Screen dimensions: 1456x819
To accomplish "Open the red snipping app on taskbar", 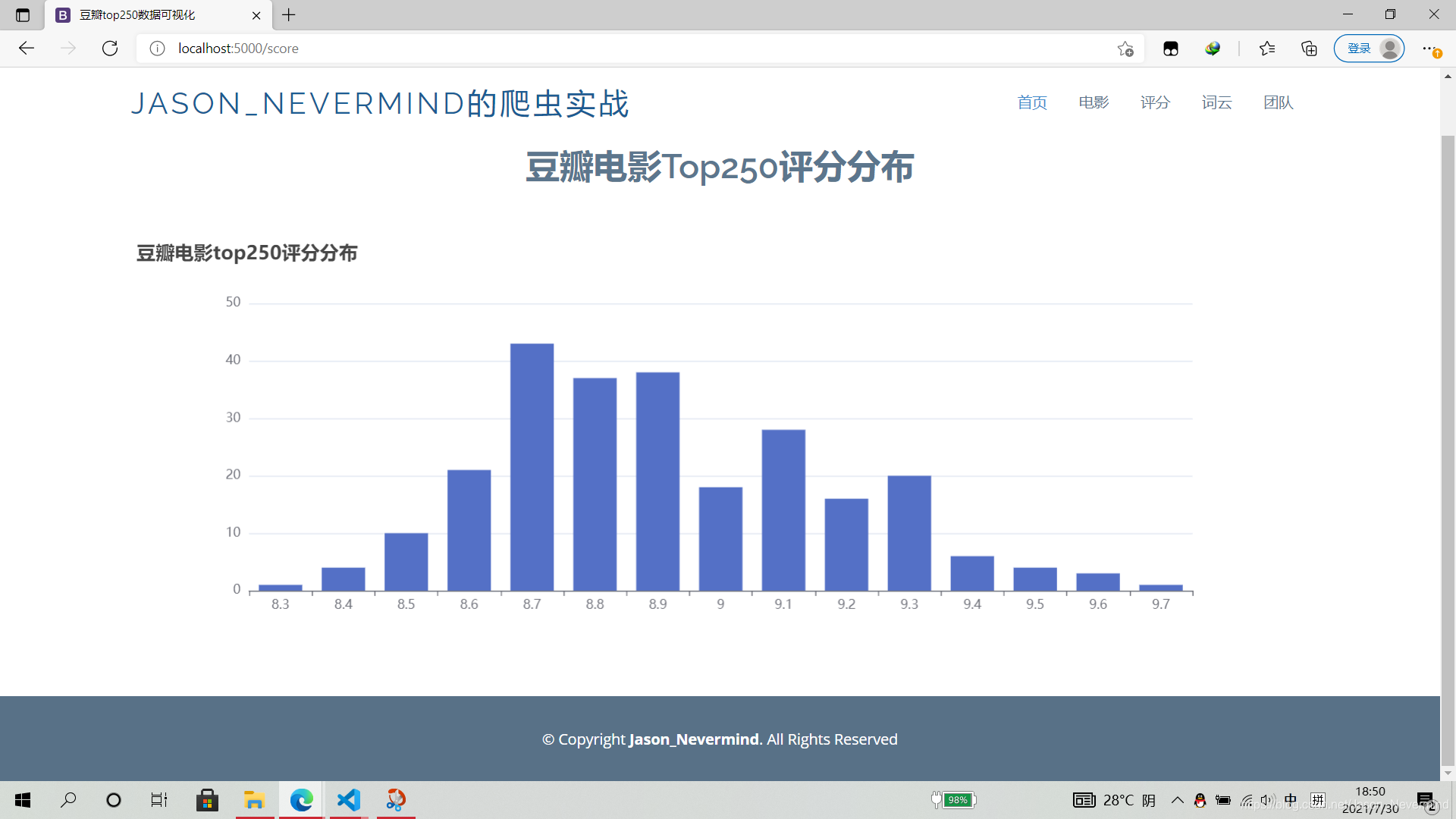I will 396,800.
